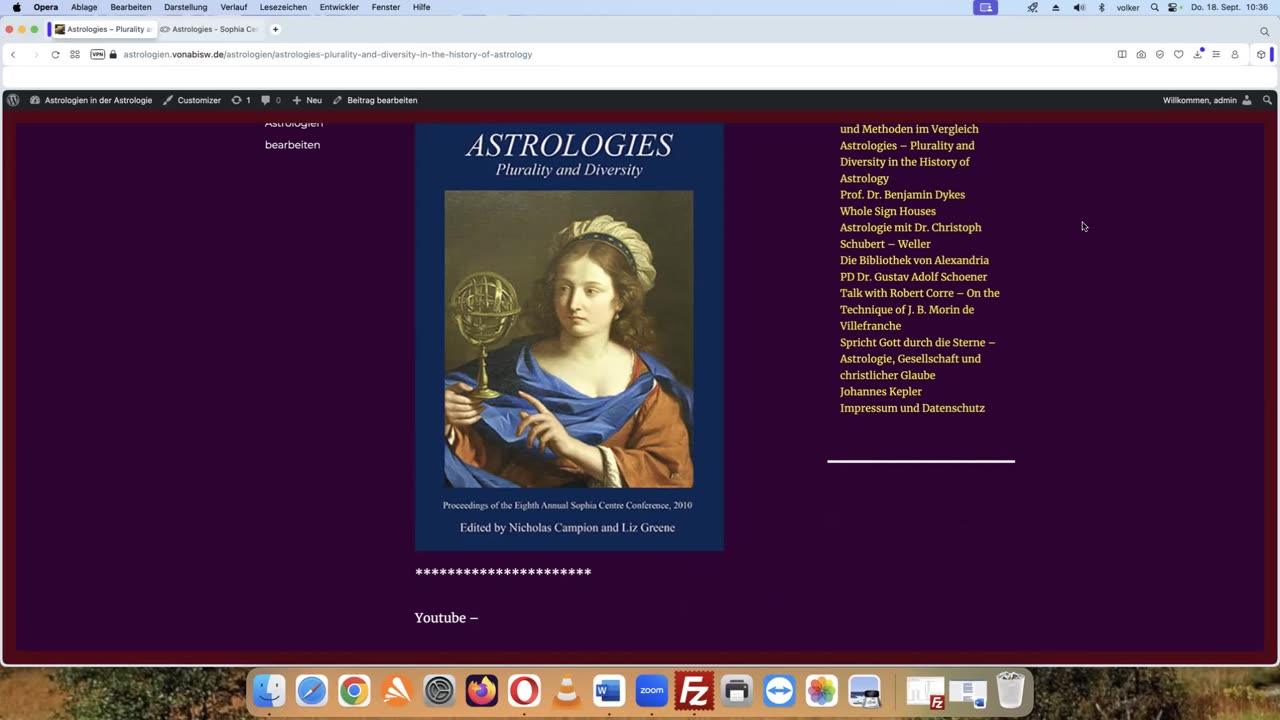
Task: Open Microsoft Word from the dock
Action: click(x=609, y=691)
